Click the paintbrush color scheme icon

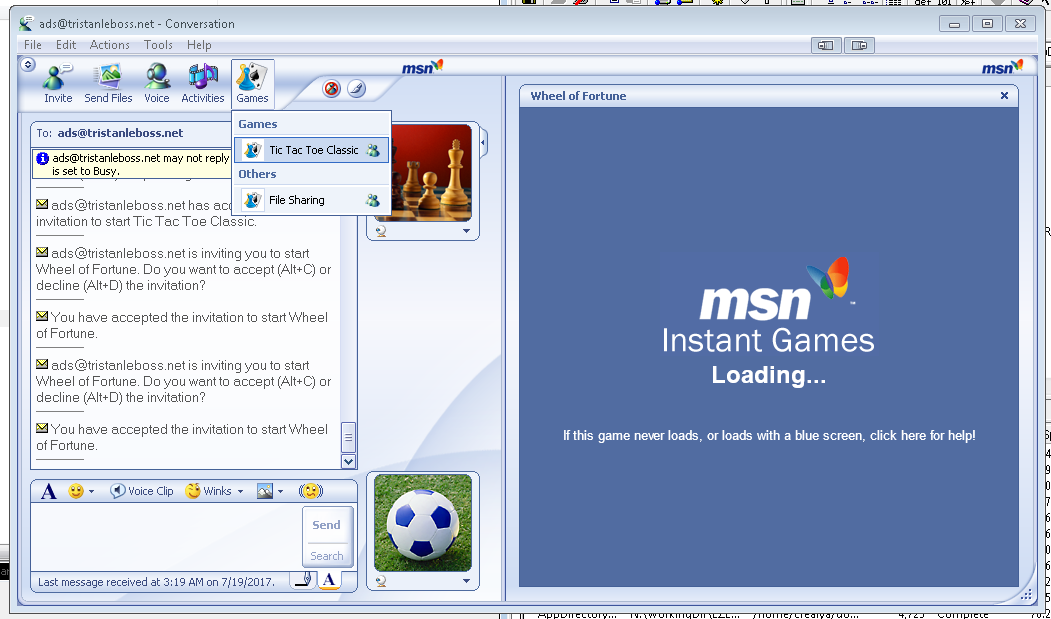357,89
